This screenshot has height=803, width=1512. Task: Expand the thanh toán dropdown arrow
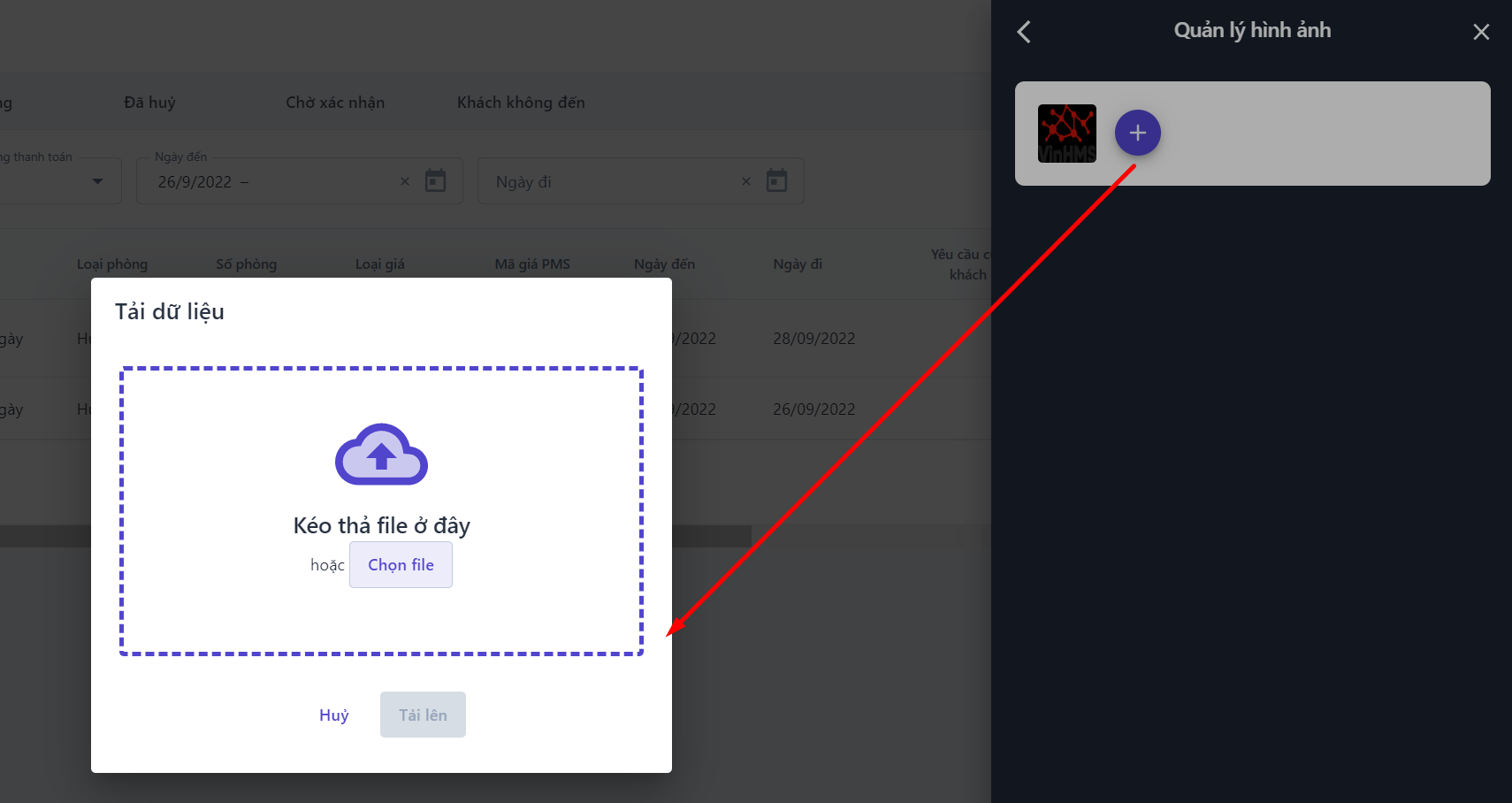97,181
